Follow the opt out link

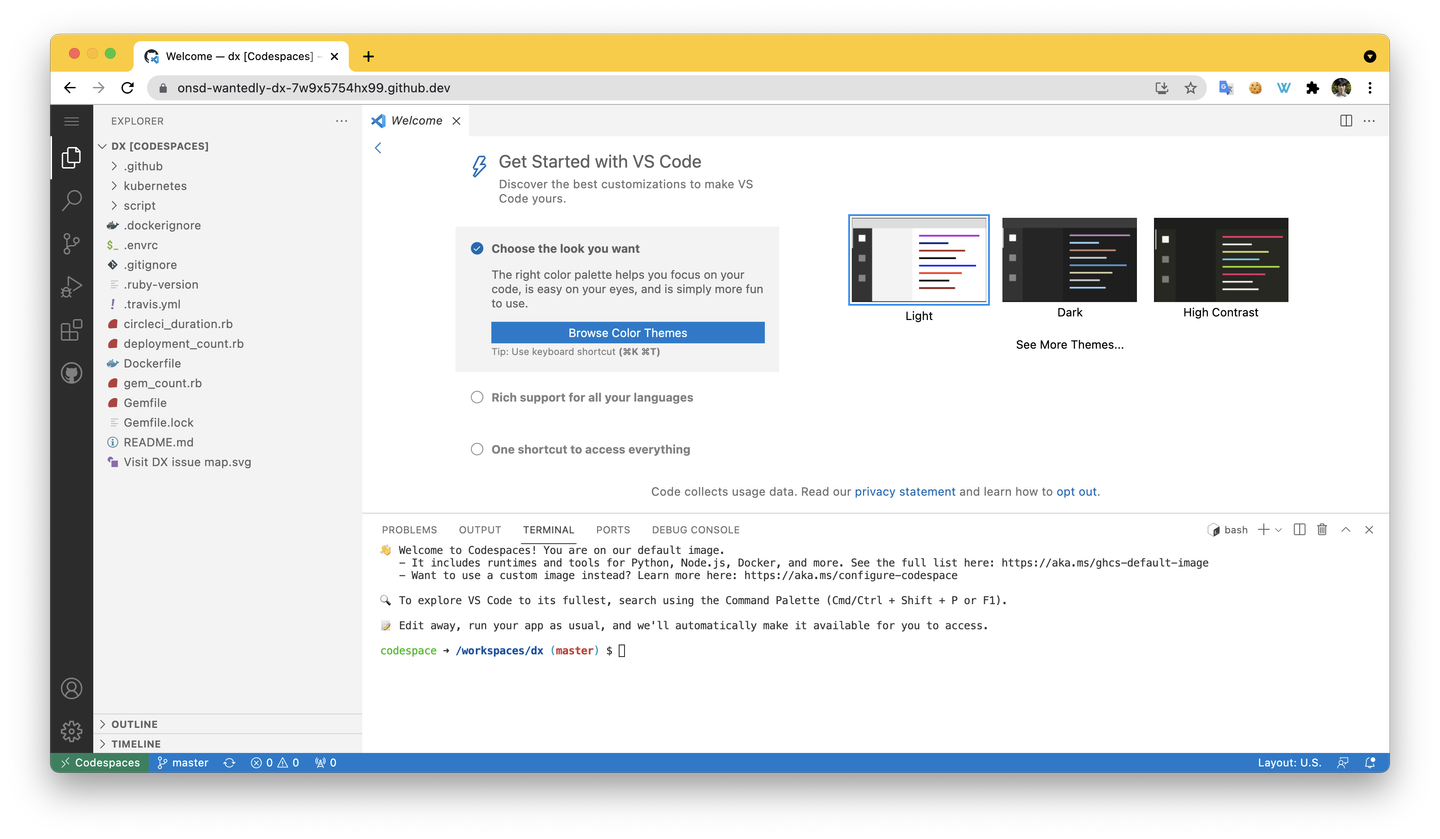coord(1077,492)
